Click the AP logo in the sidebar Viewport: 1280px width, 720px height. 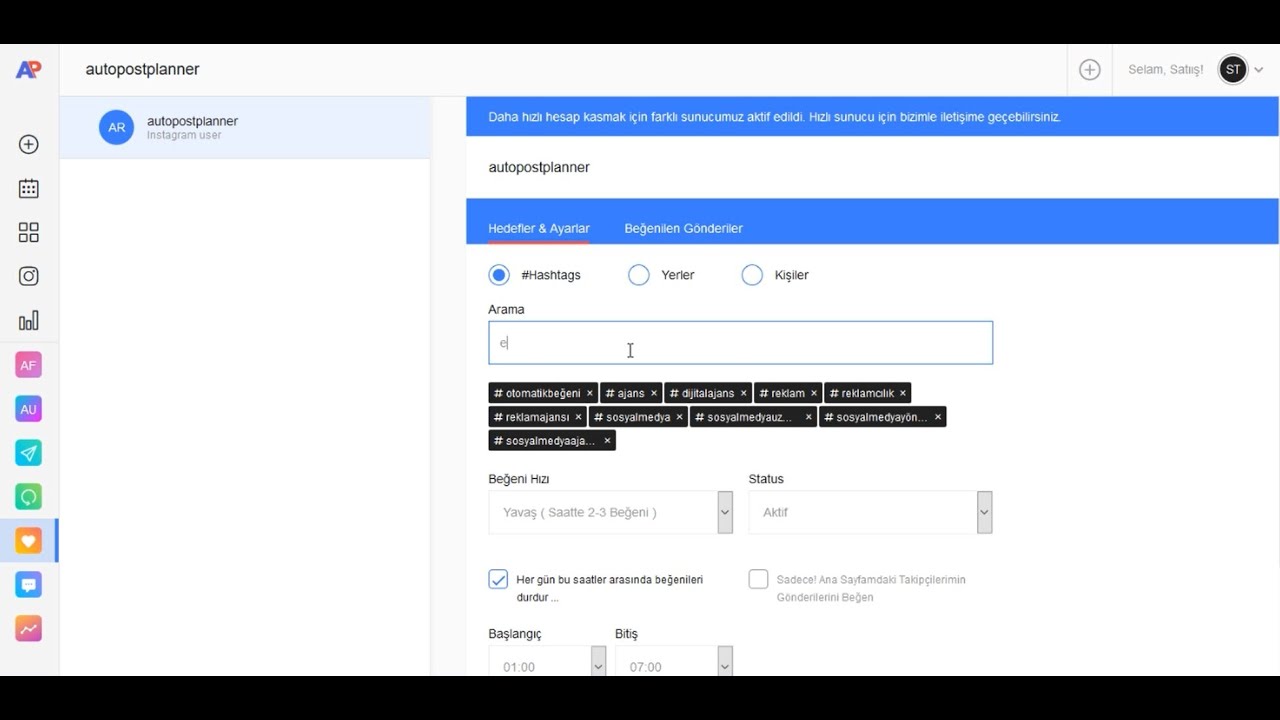[x=28, y=69]
